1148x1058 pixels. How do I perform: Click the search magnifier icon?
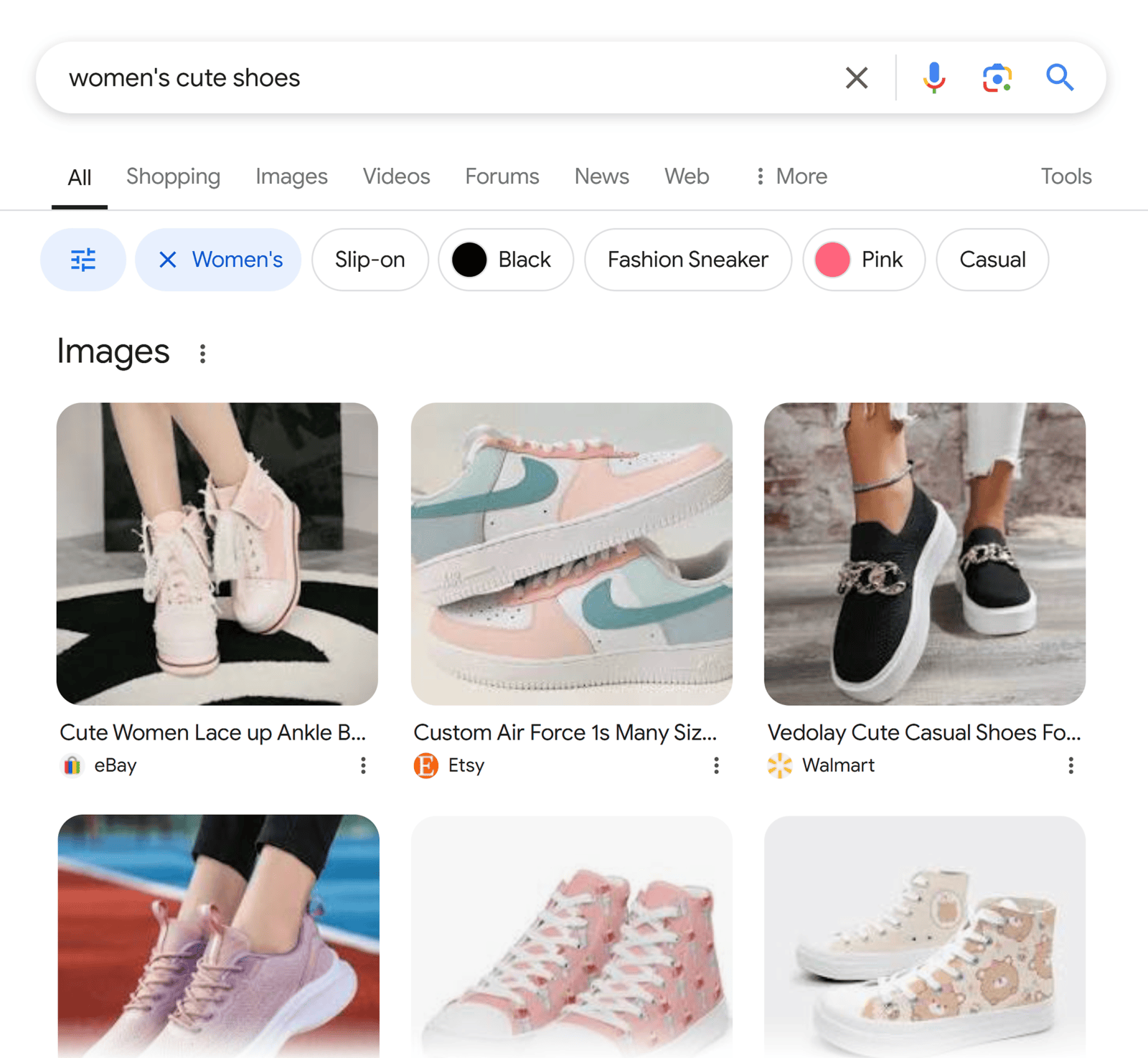pos(1060,77)
